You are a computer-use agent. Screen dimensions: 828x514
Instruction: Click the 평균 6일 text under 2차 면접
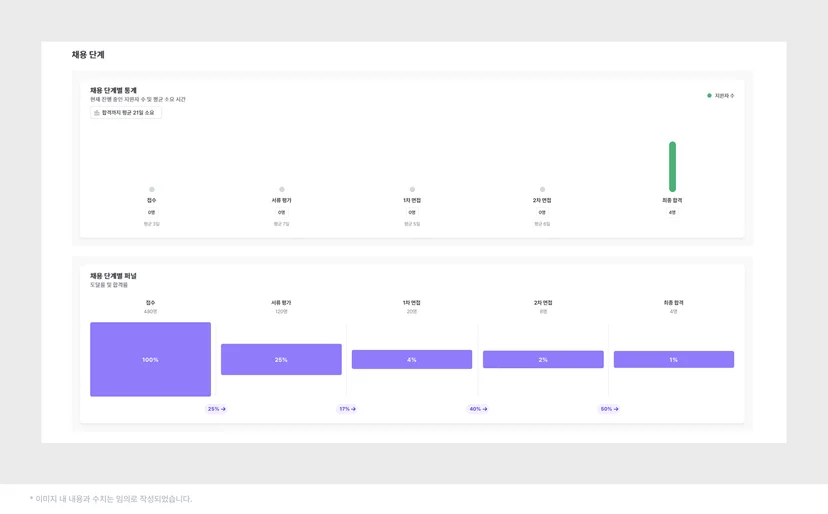[x=542, y=224]
